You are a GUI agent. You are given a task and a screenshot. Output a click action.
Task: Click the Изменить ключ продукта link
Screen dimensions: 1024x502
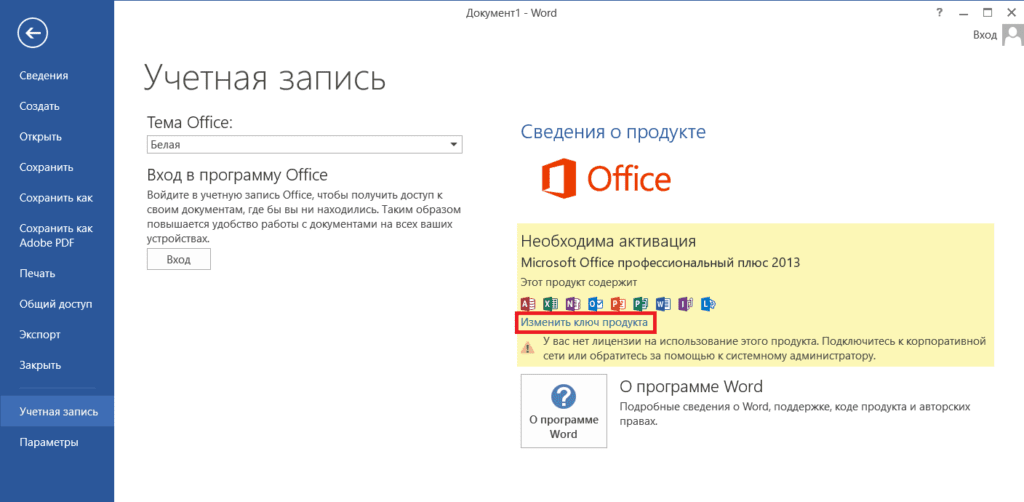(584, 322)
